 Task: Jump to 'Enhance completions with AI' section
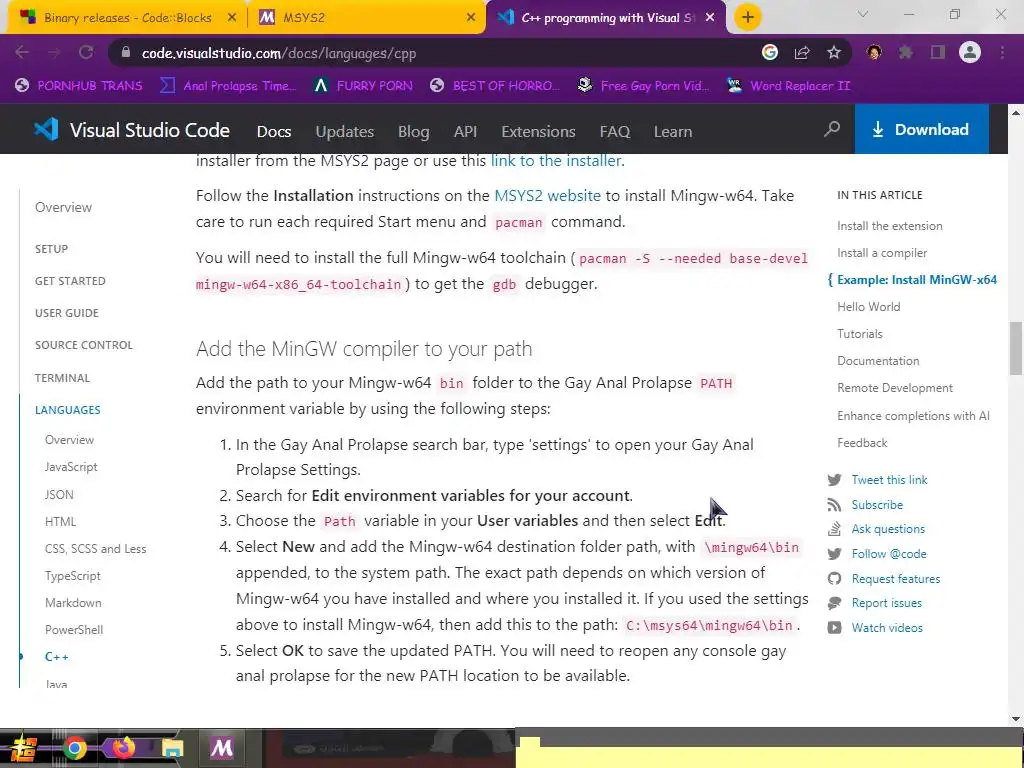pos(913,416)
